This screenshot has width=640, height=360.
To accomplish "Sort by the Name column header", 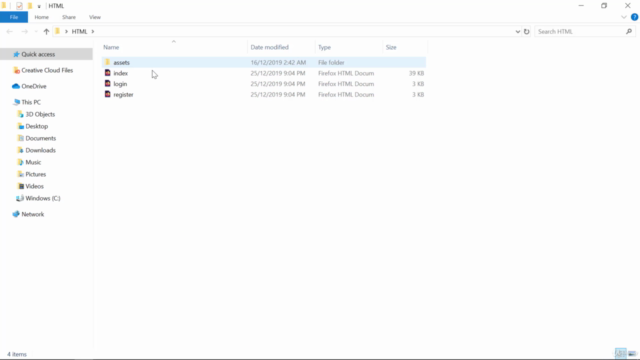I will [111, 47].
